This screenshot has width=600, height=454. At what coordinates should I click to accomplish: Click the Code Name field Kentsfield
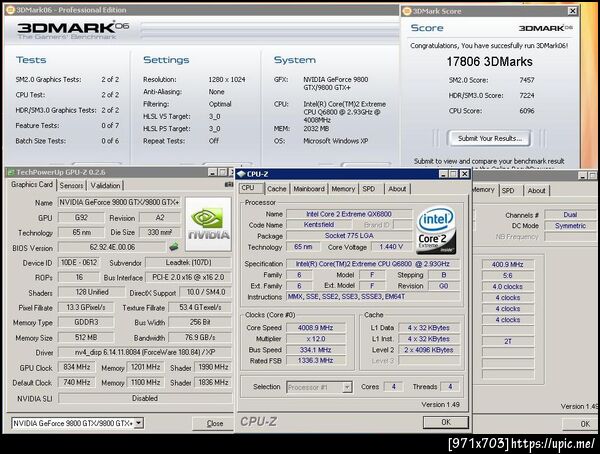[319, 225]
